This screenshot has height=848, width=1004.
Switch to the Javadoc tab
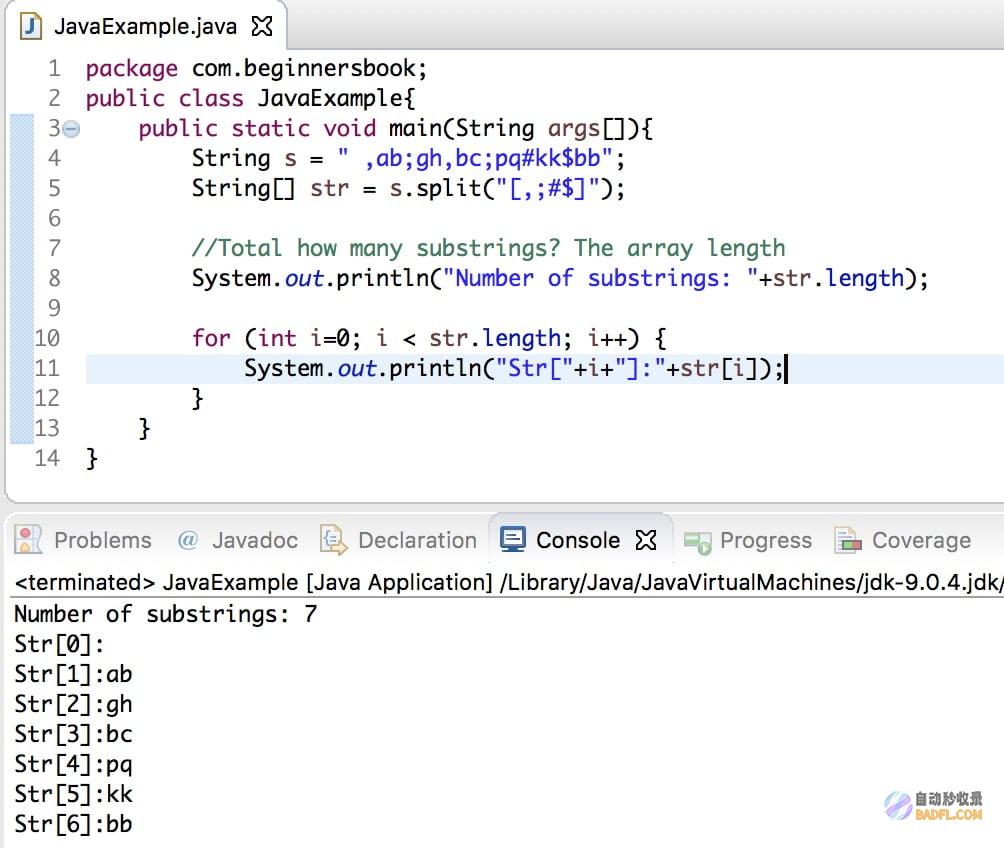coord(255,540)
